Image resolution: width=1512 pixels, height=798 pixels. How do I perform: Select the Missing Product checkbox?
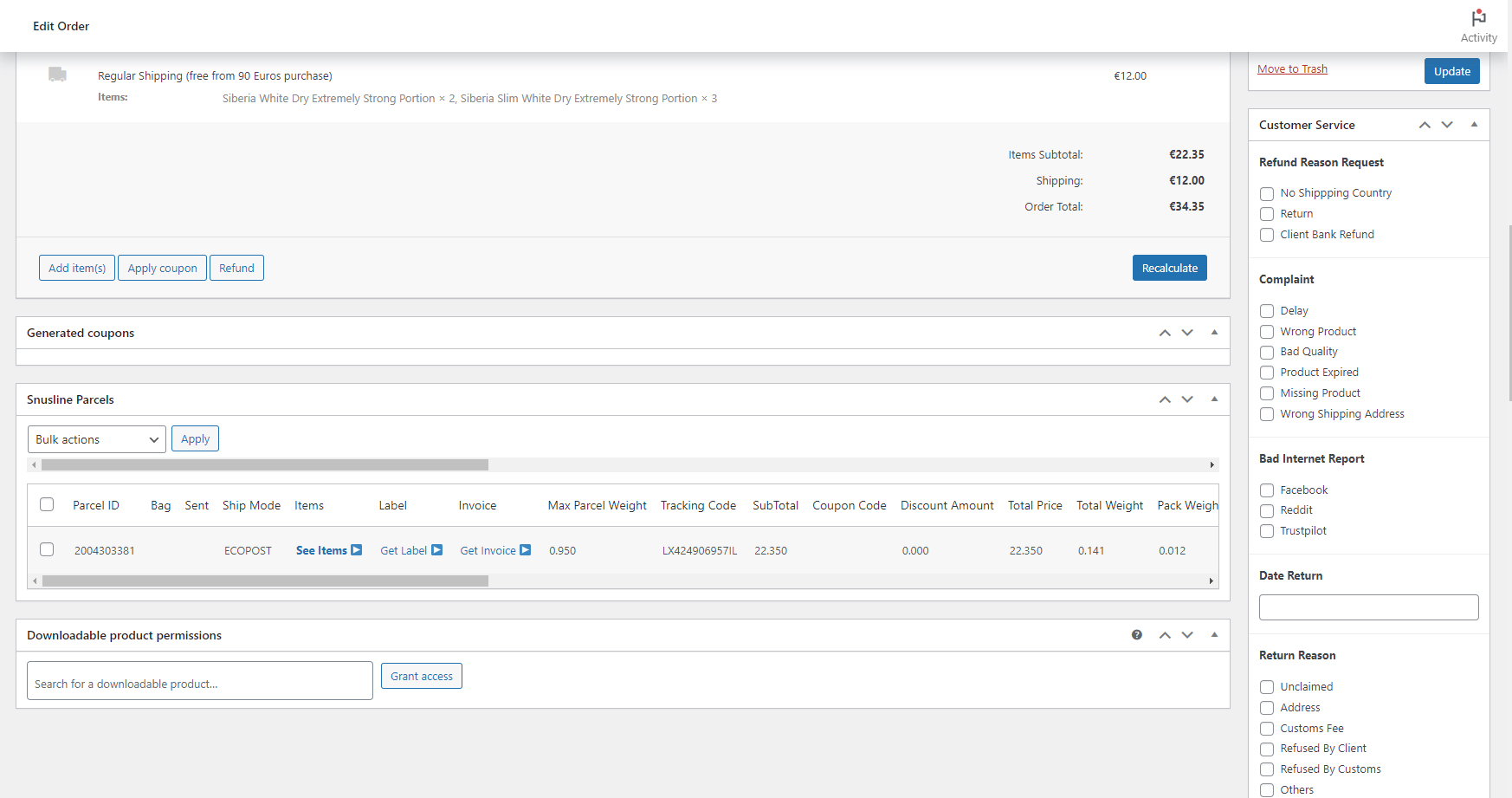(x=1267, y=393)
